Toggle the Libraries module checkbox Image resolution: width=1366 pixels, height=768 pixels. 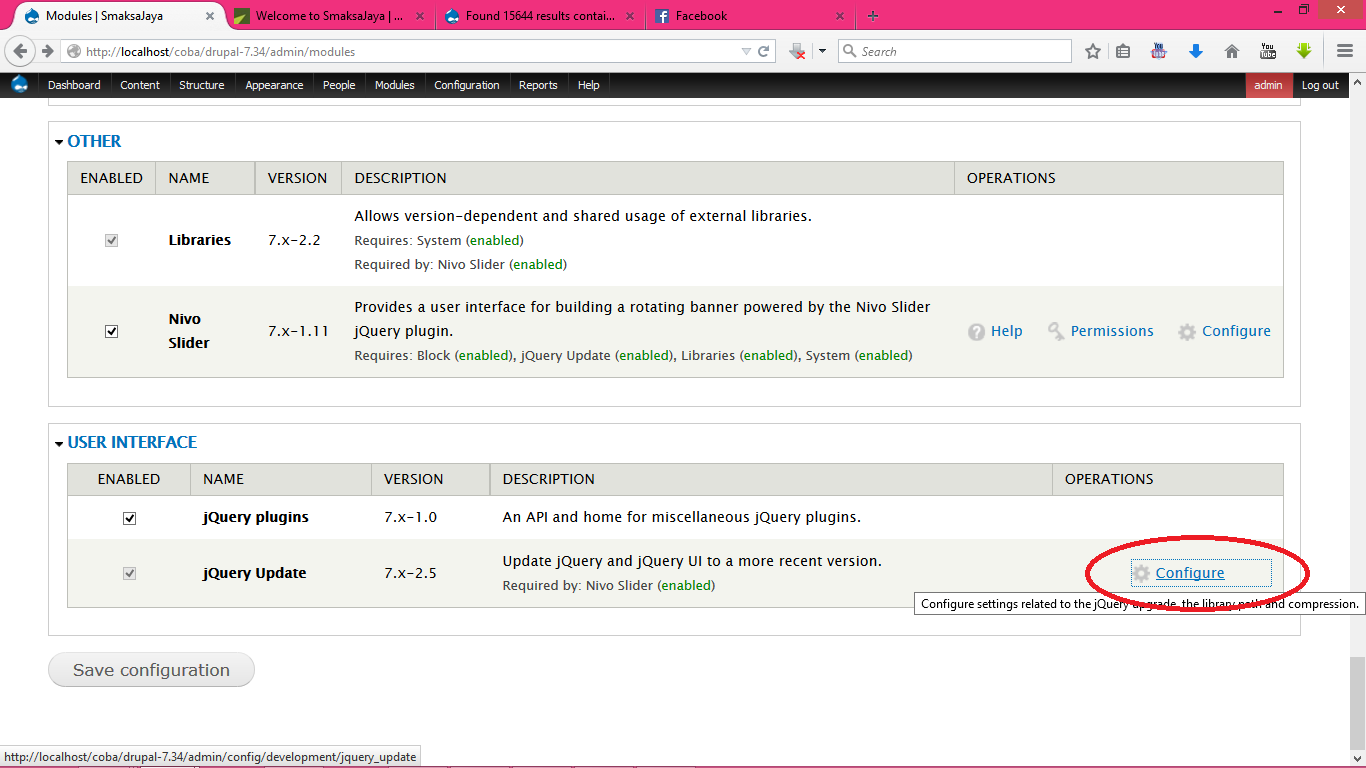point(112,240)
